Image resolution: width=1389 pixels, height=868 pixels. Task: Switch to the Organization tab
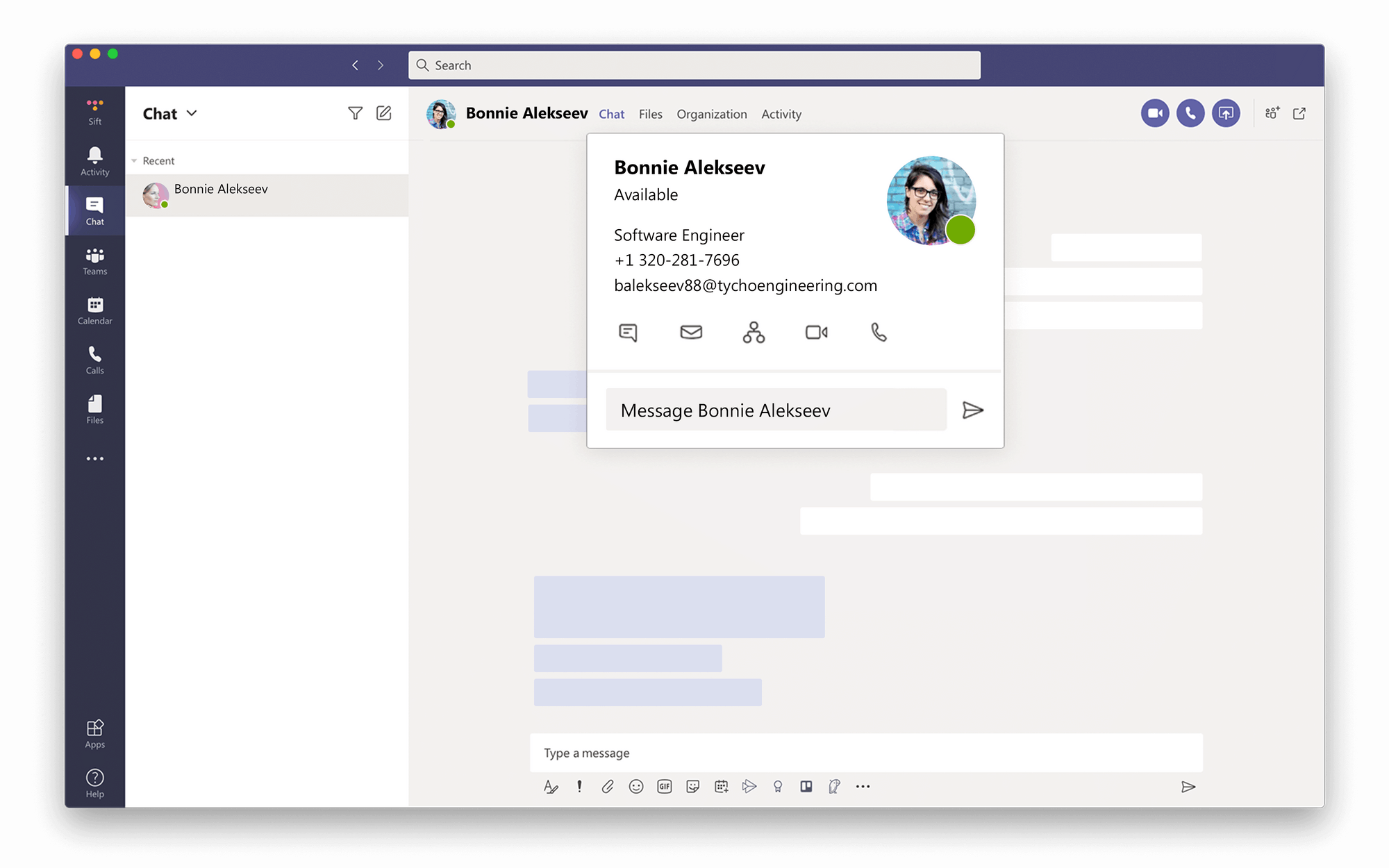711,114
